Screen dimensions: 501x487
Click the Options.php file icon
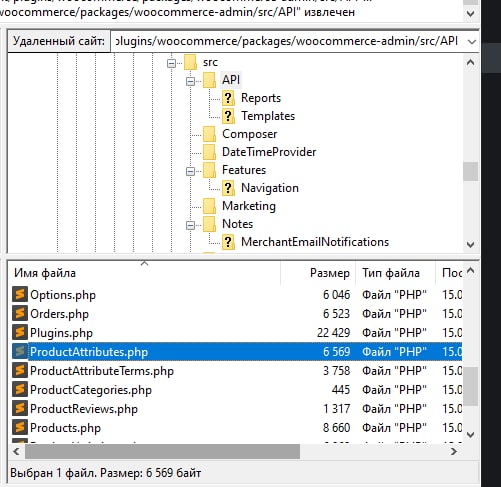click(20, 295)
